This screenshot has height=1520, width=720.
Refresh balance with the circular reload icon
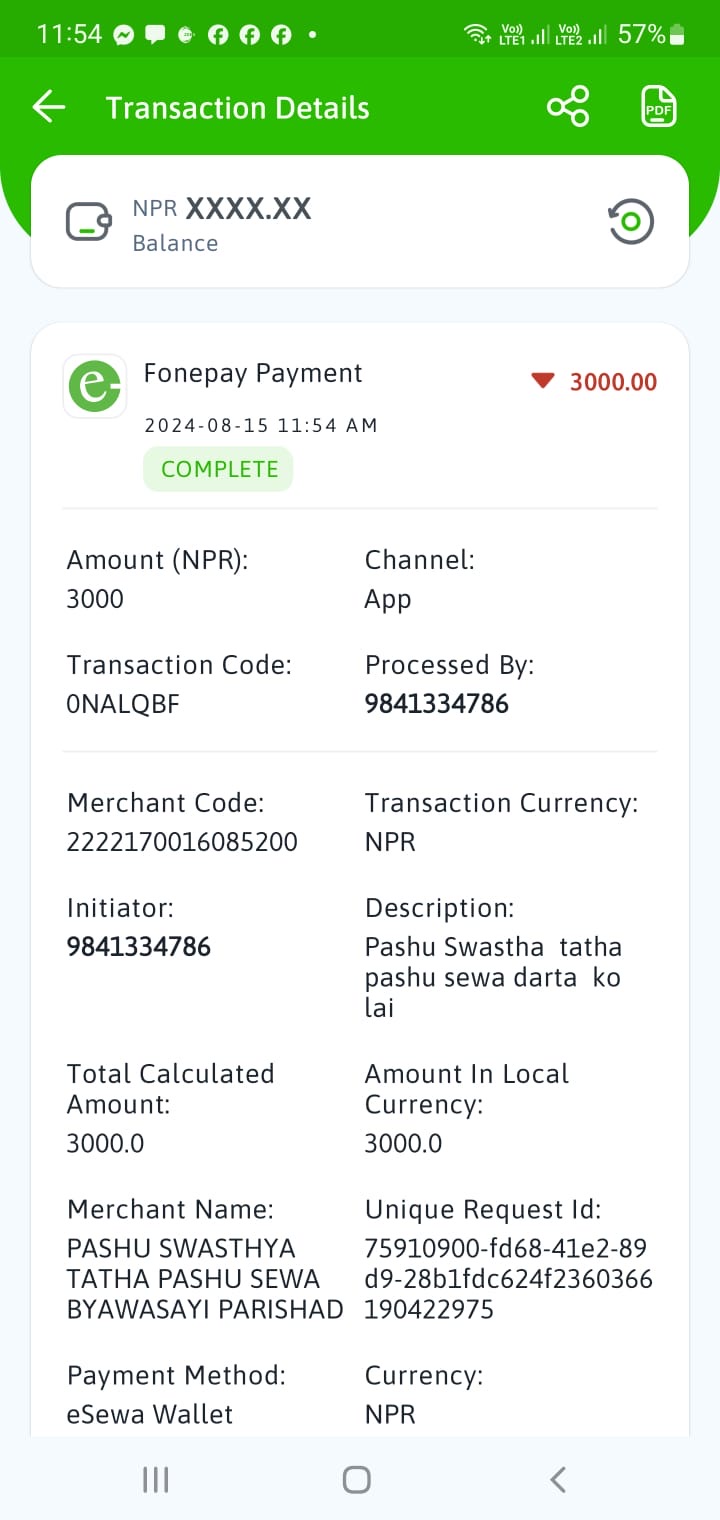coord(630,222)
